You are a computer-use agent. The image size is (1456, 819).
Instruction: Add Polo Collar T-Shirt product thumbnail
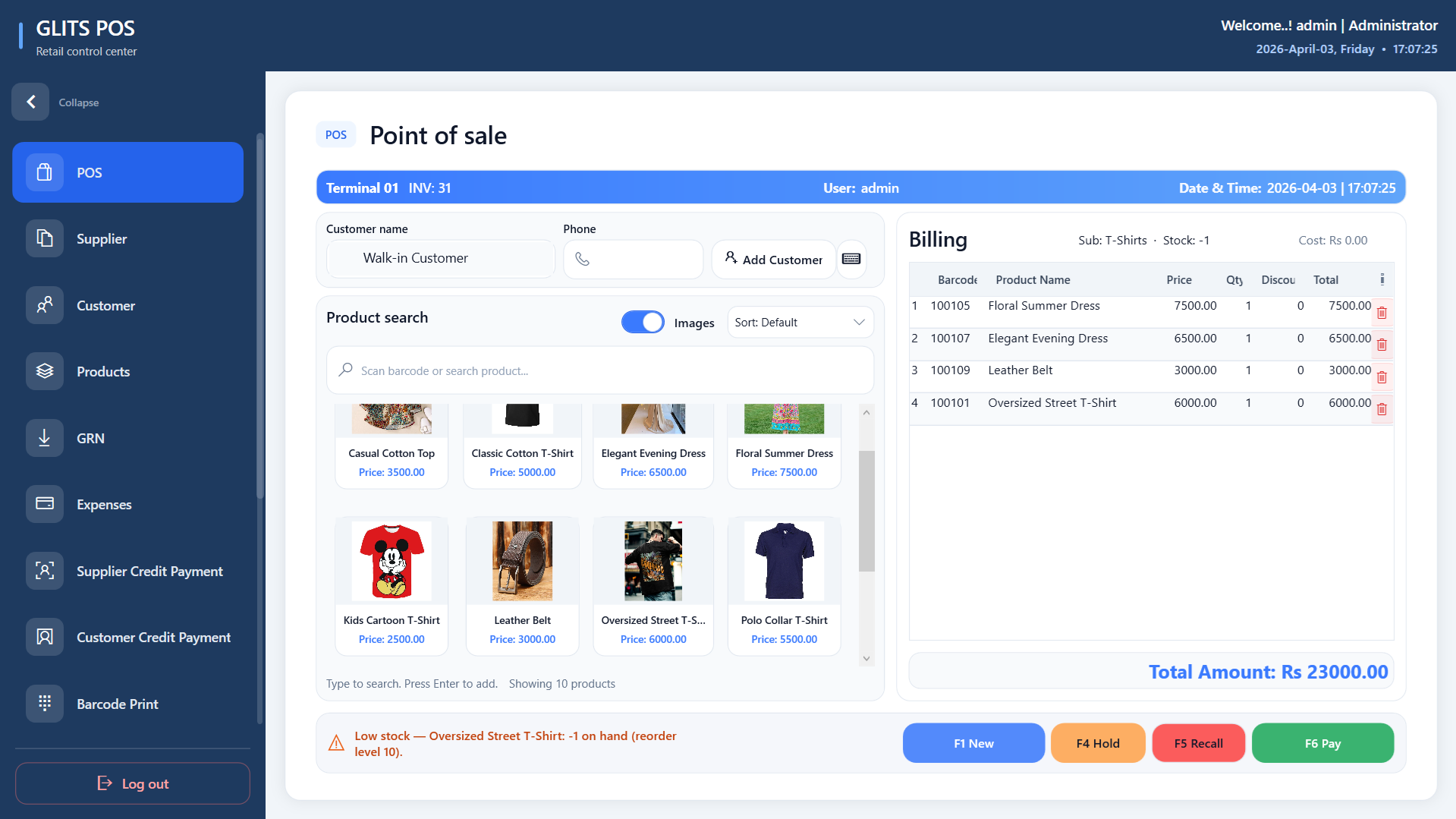click(784, 561)
